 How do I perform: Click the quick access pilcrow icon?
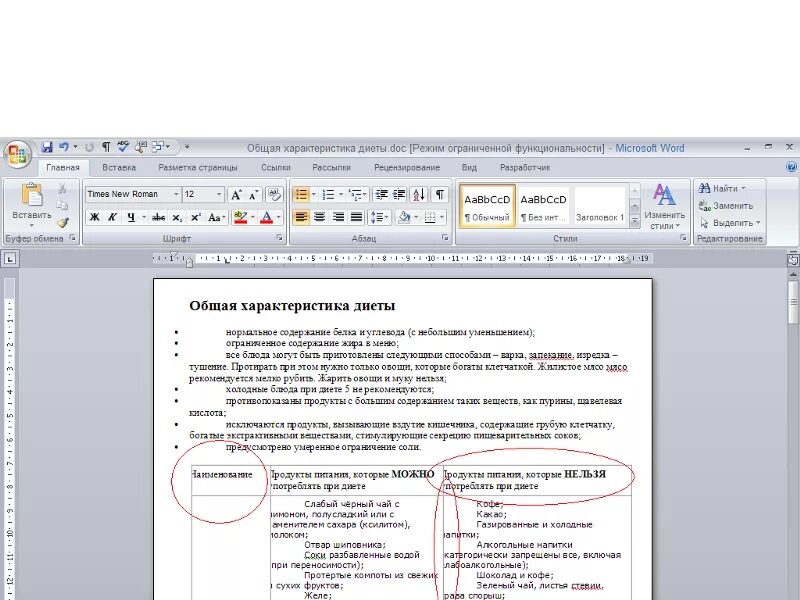106,147
